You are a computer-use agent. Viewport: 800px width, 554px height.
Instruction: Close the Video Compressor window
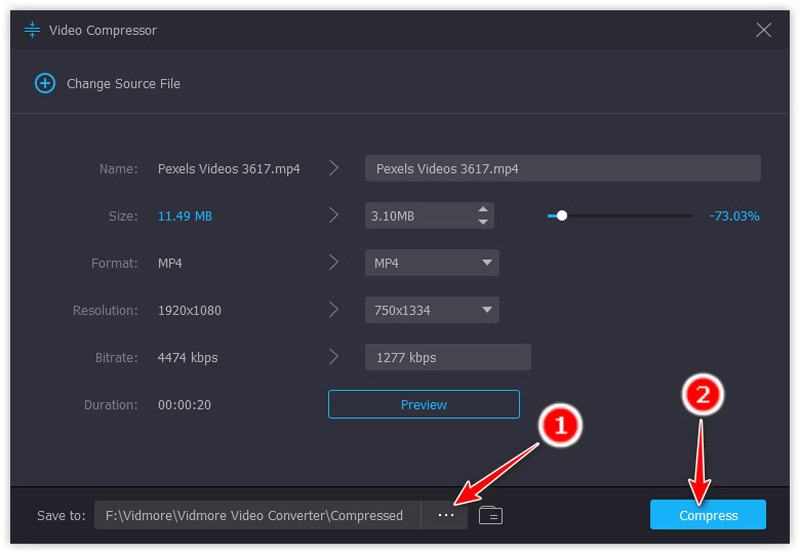pyautogui.click(x=764, y=30)
